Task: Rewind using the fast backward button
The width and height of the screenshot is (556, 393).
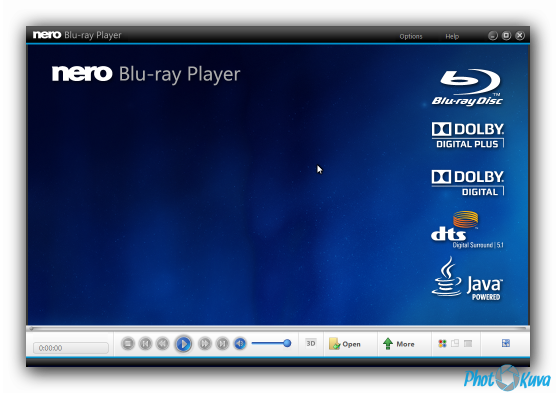Action: (162, 343)
